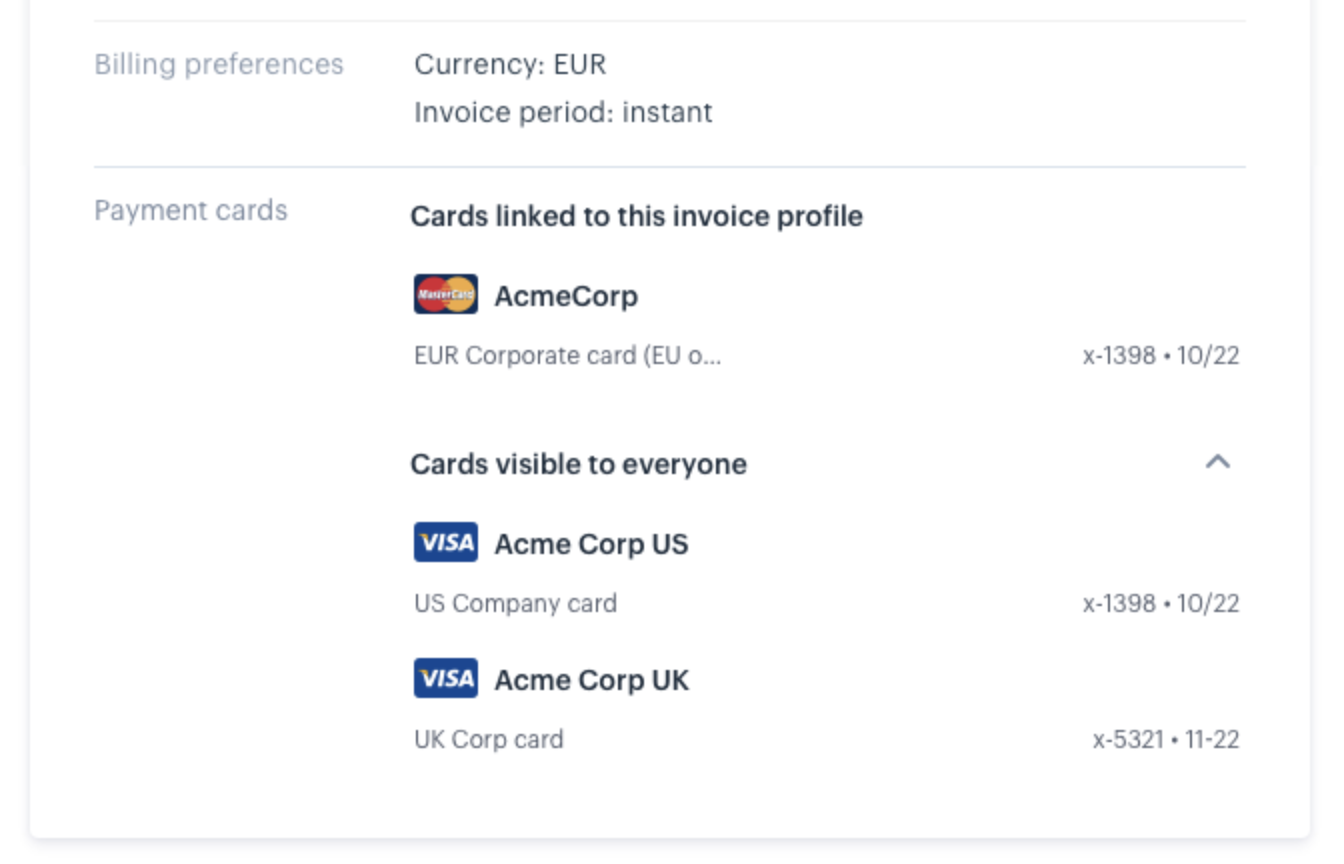The width and height of the screenshot is (1344, 864).
Task: Click the US Company card description
Action: 515,604
